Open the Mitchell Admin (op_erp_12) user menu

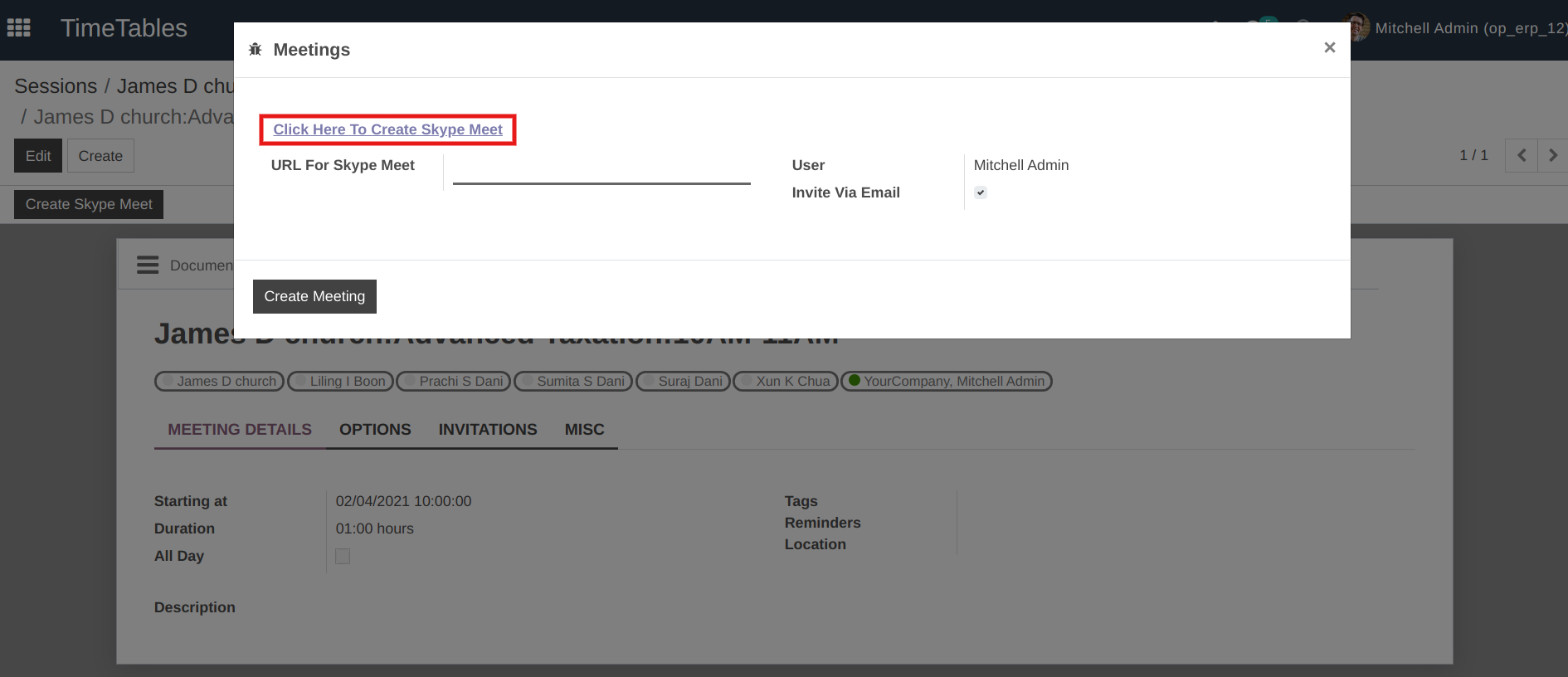[1470, 28]
